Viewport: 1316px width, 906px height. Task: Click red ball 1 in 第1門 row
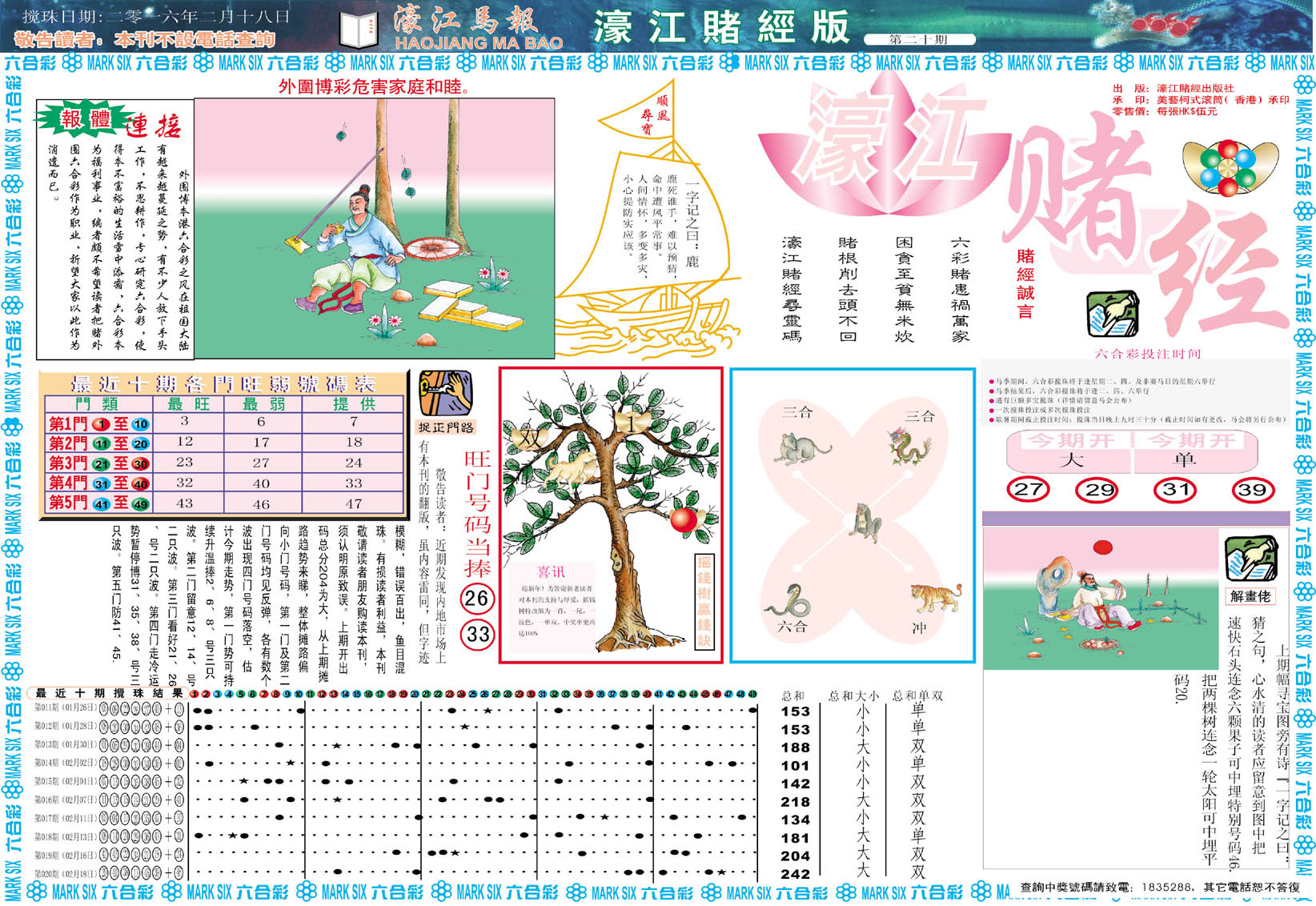point(100,424)
